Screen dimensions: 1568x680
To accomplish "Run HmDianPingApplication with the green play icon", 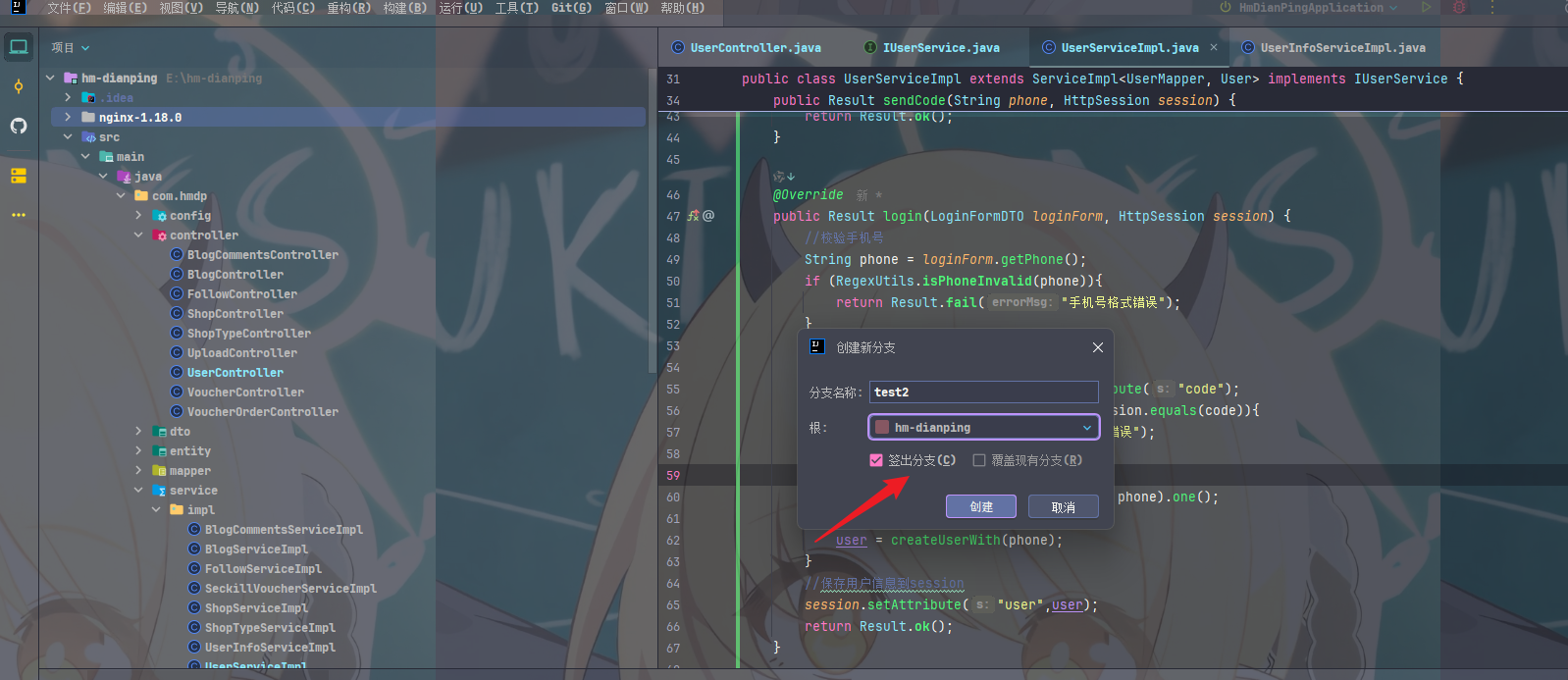I will click(1426, 8).
